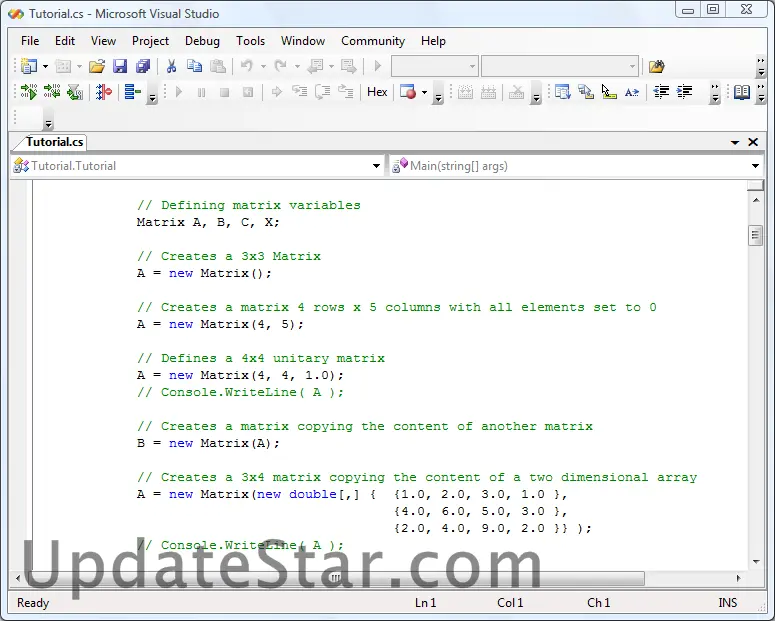Save the file with the floppy icon
The height and width of the screenshot is (621, 775).
coord(120,66)
